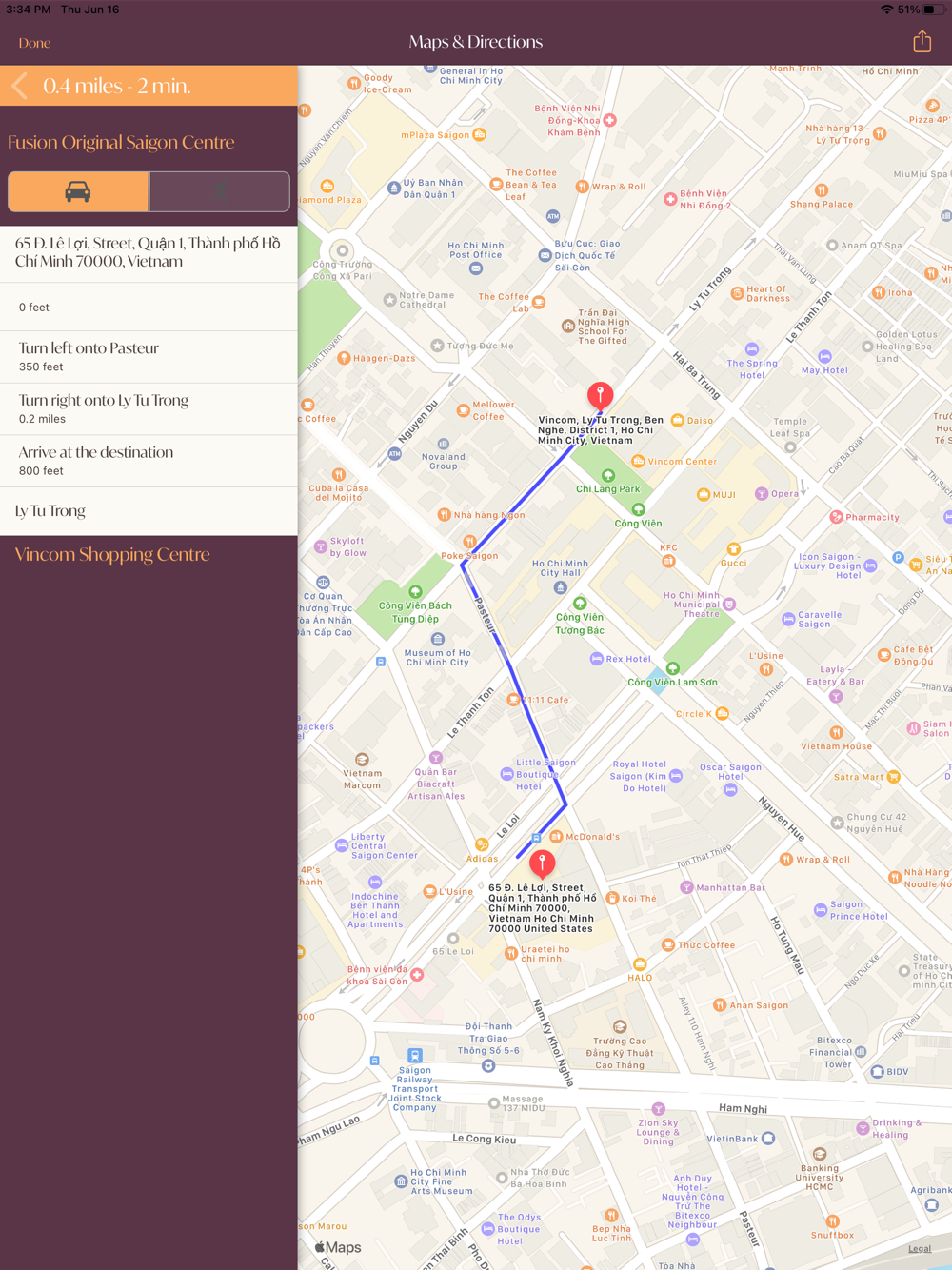Tap the red start pin at Lê Lợi
This screenshot has width=952, height=1270.
(x=542, y=863)
